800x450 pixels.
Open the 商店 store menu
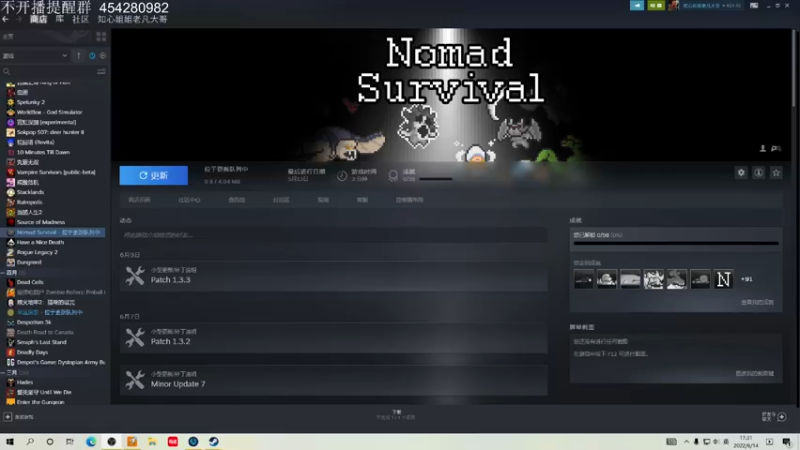38,19
